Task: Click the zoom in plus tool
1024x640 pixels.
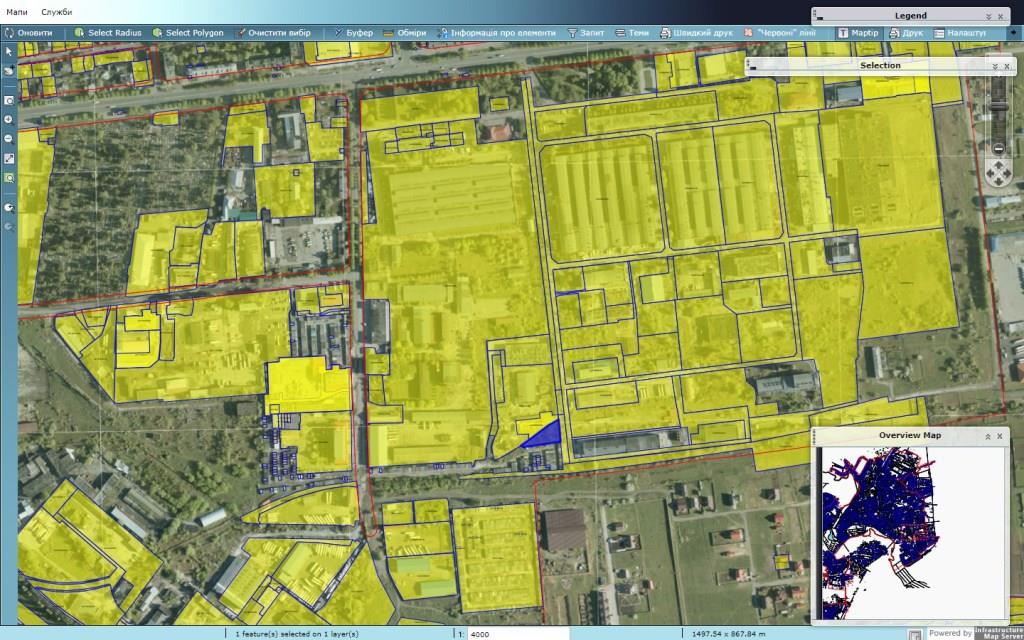Action: coord(9,119)
